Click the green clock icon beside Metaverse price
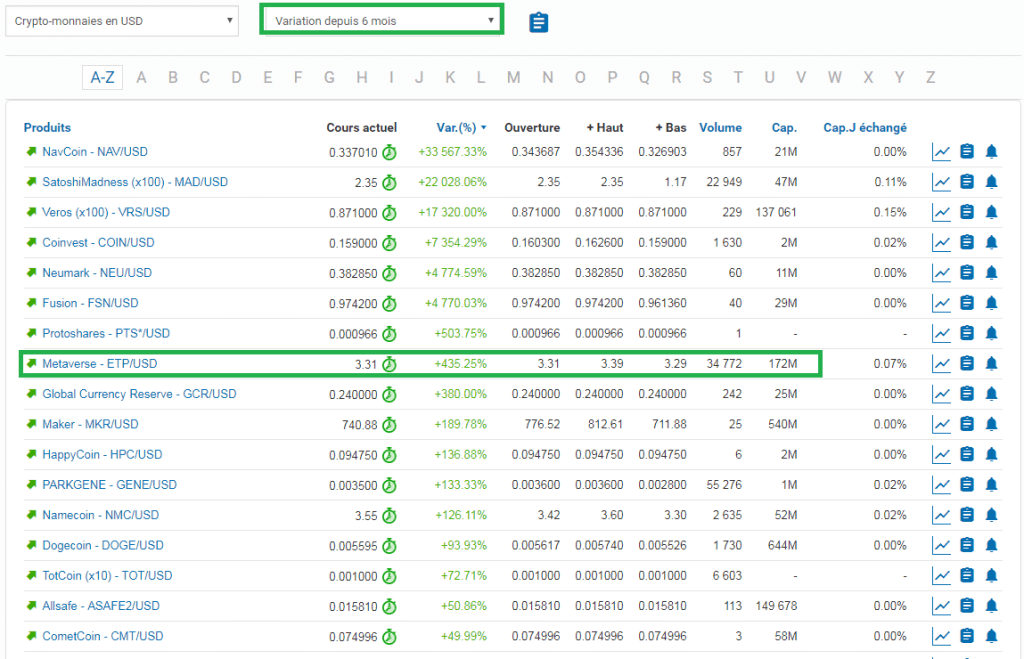The width and height of the screenshot is (1024, 659). click(x=389, y=364)
